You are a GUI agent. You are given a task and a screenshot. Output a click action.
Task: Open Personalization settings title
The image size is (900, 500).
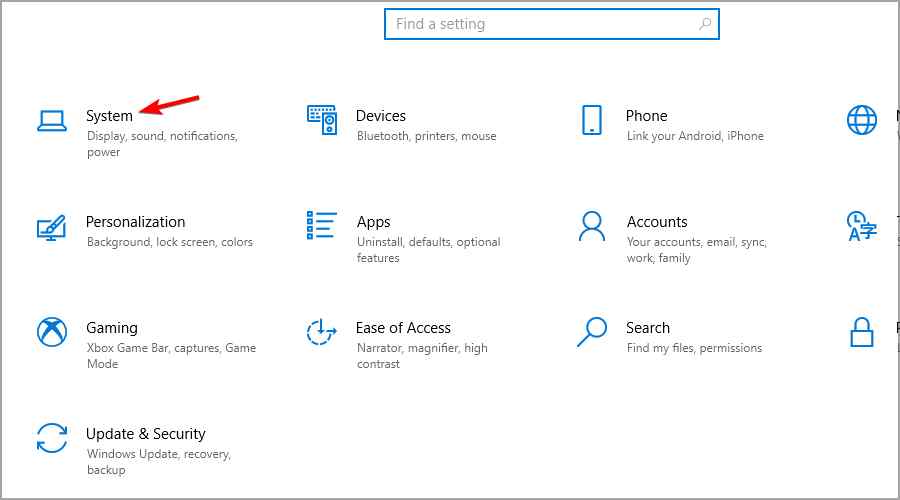(135, 222)
